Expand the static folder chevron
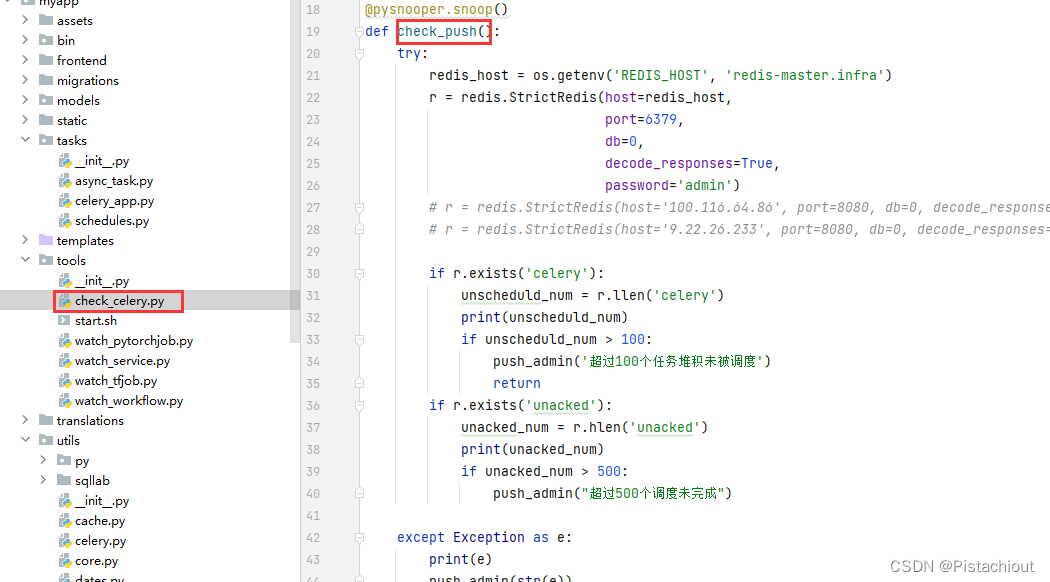Viewport: 1050px width, 582px height. point(25,120)
